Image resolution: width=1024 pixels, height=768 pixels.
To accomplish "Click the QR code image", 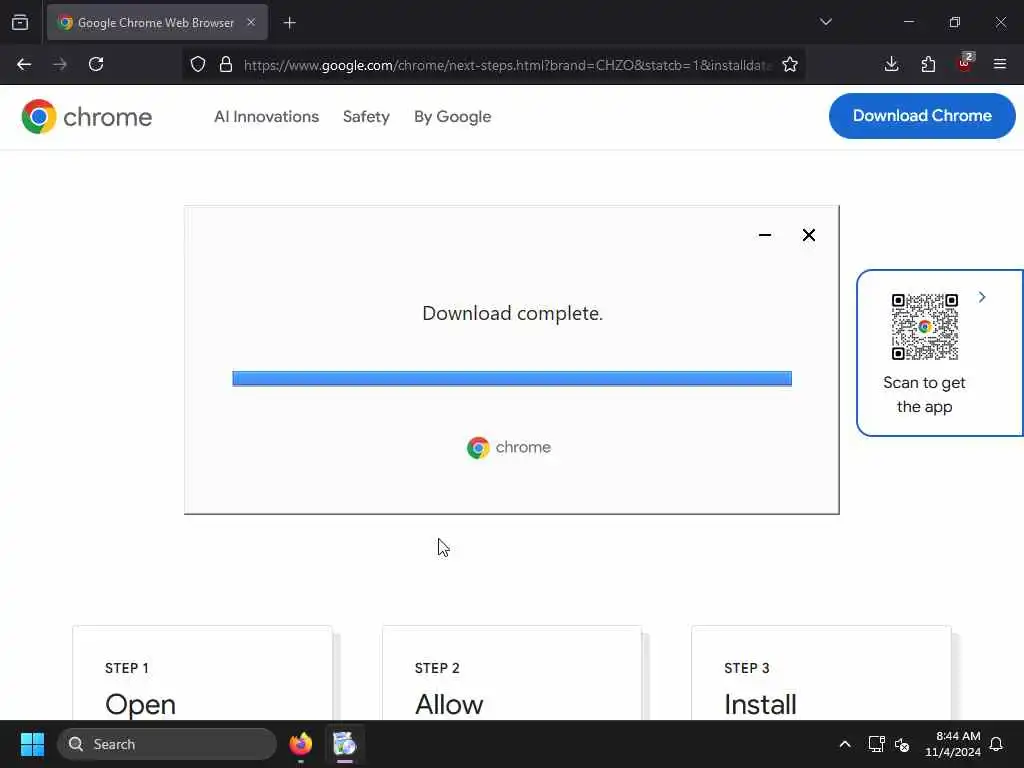I will click(x=925, y=327).
